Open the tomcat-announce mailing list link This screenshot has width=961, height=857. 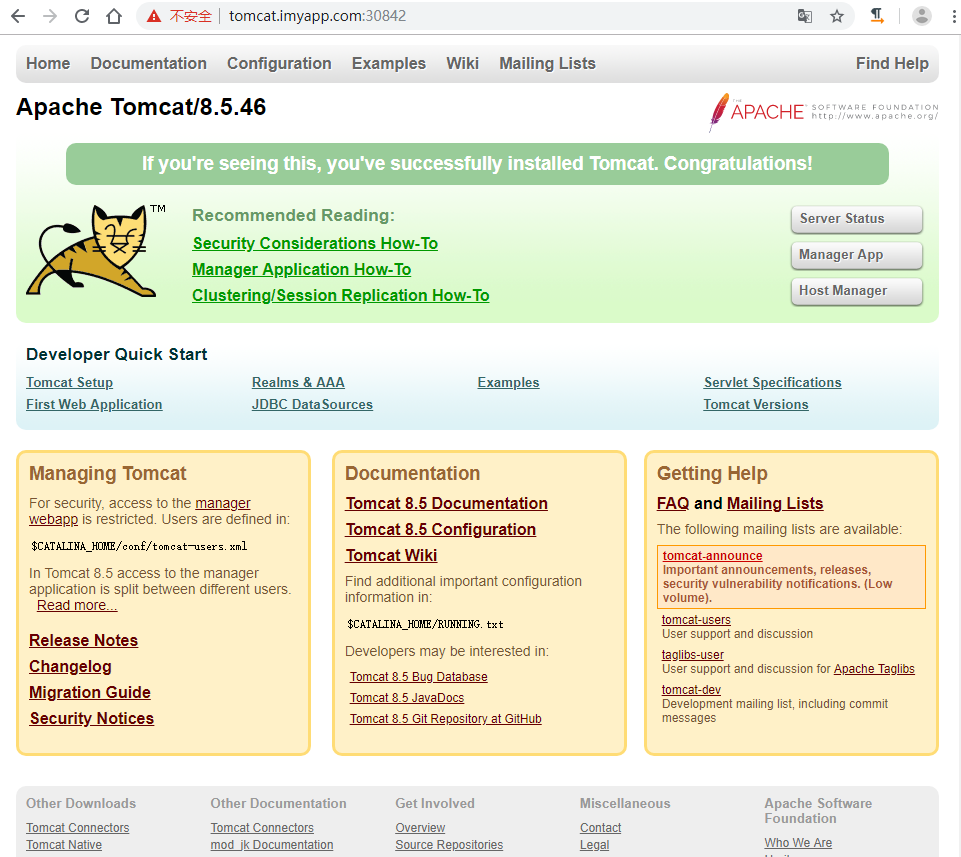point(712,556)
